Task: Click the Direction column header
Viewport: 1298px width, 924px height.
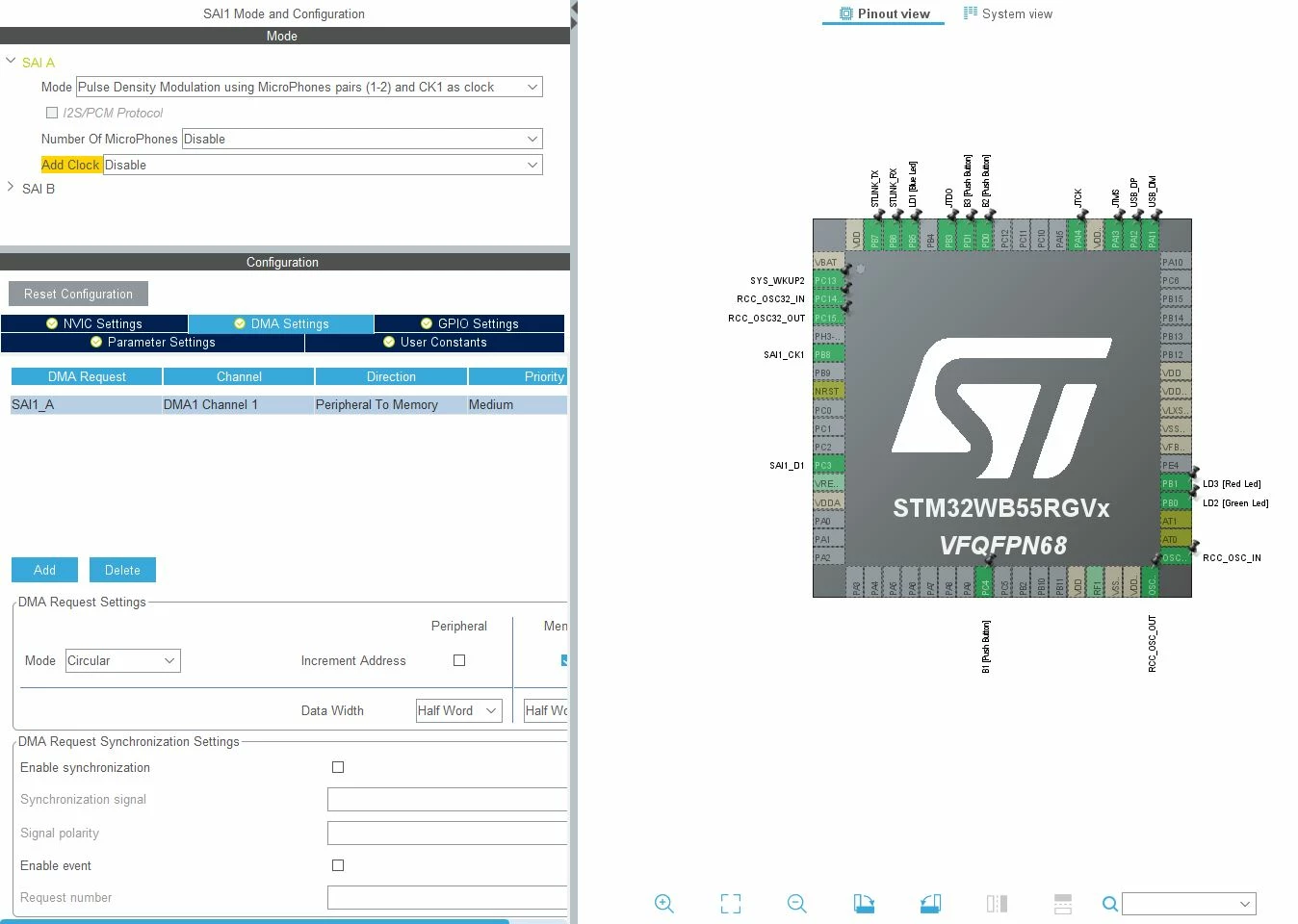Action: point(391,376)
